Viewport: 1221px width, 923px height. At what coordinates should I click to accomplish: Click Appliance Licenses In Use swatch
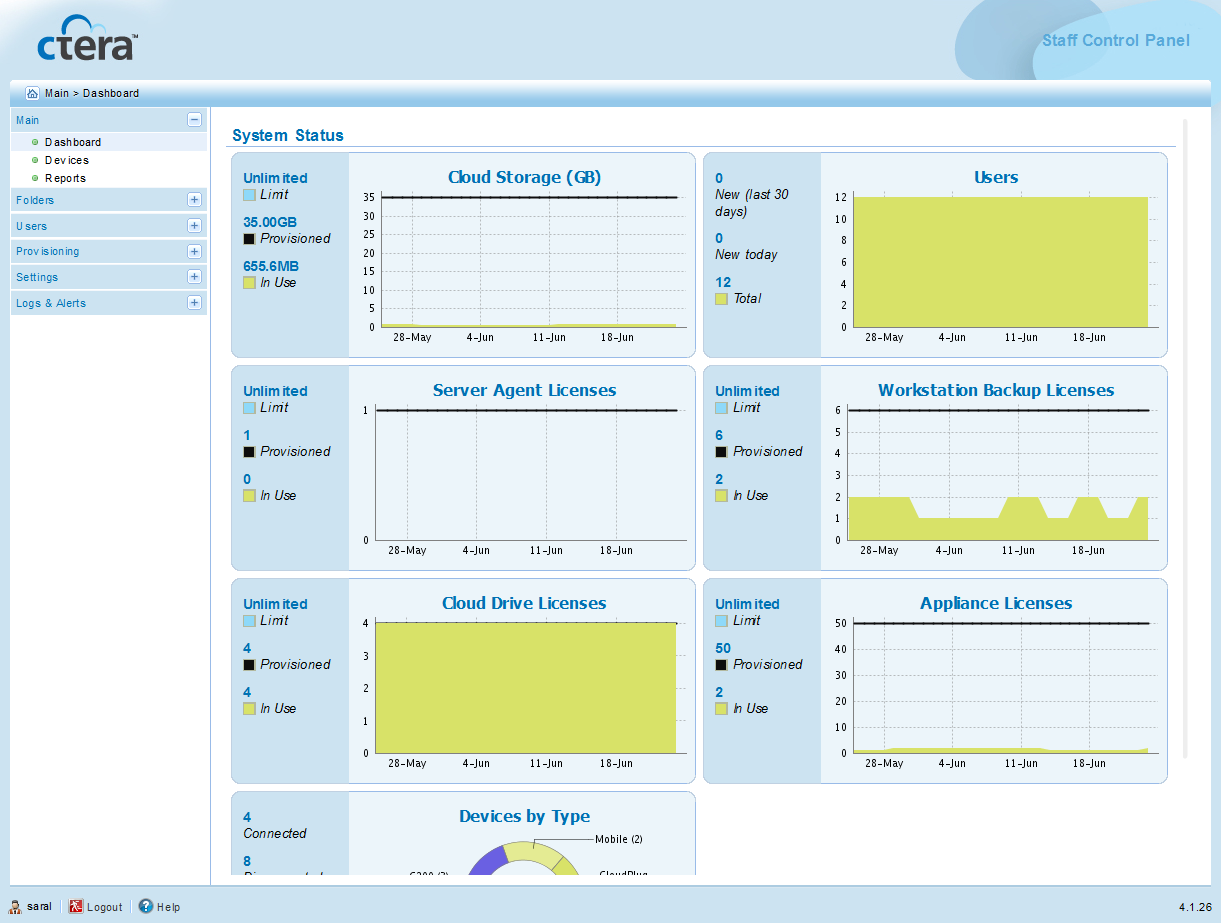click(x=721, y=709)
